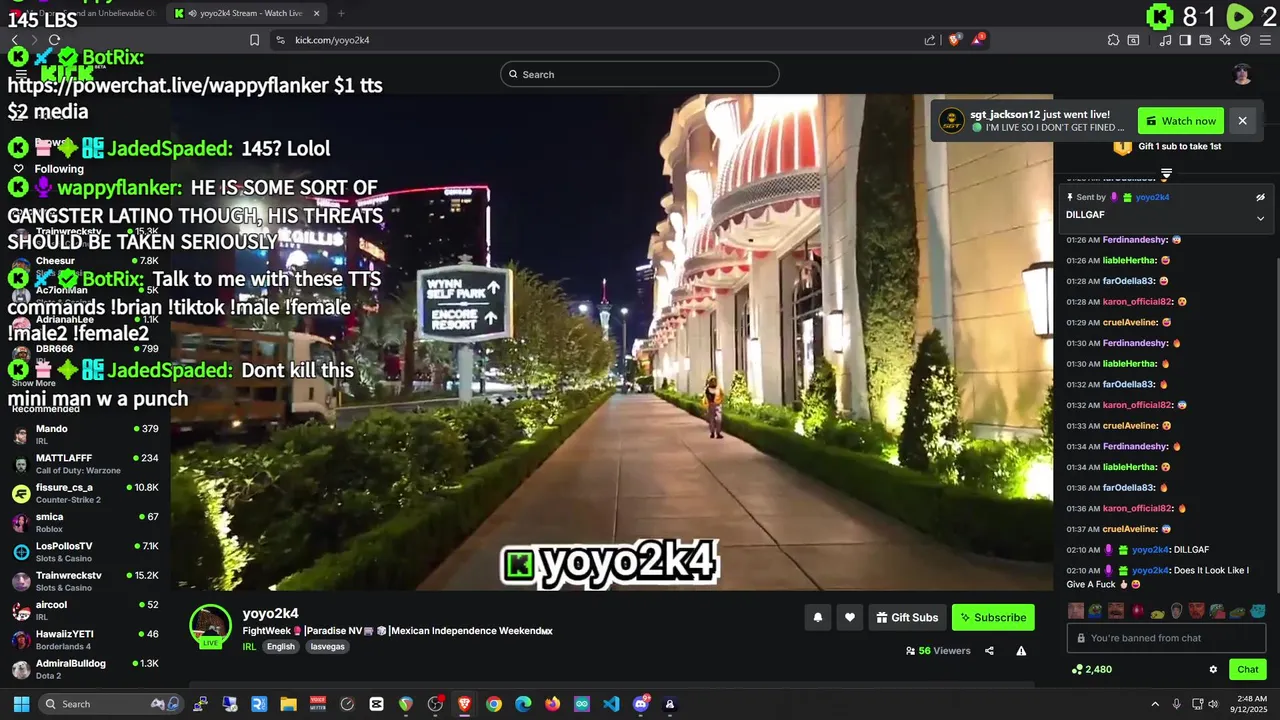
Task: Switch to the yoyo2k4 Stream browser tab
Action: [247, 13]
